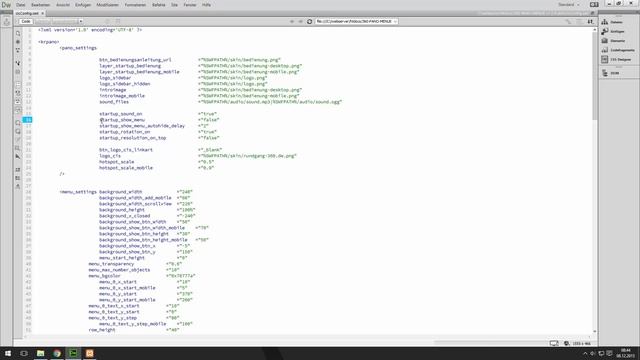Viewport: 640px width, 360px height.
Task: Click the Dreamweaver taskbar icon
Action: point(73,353)
